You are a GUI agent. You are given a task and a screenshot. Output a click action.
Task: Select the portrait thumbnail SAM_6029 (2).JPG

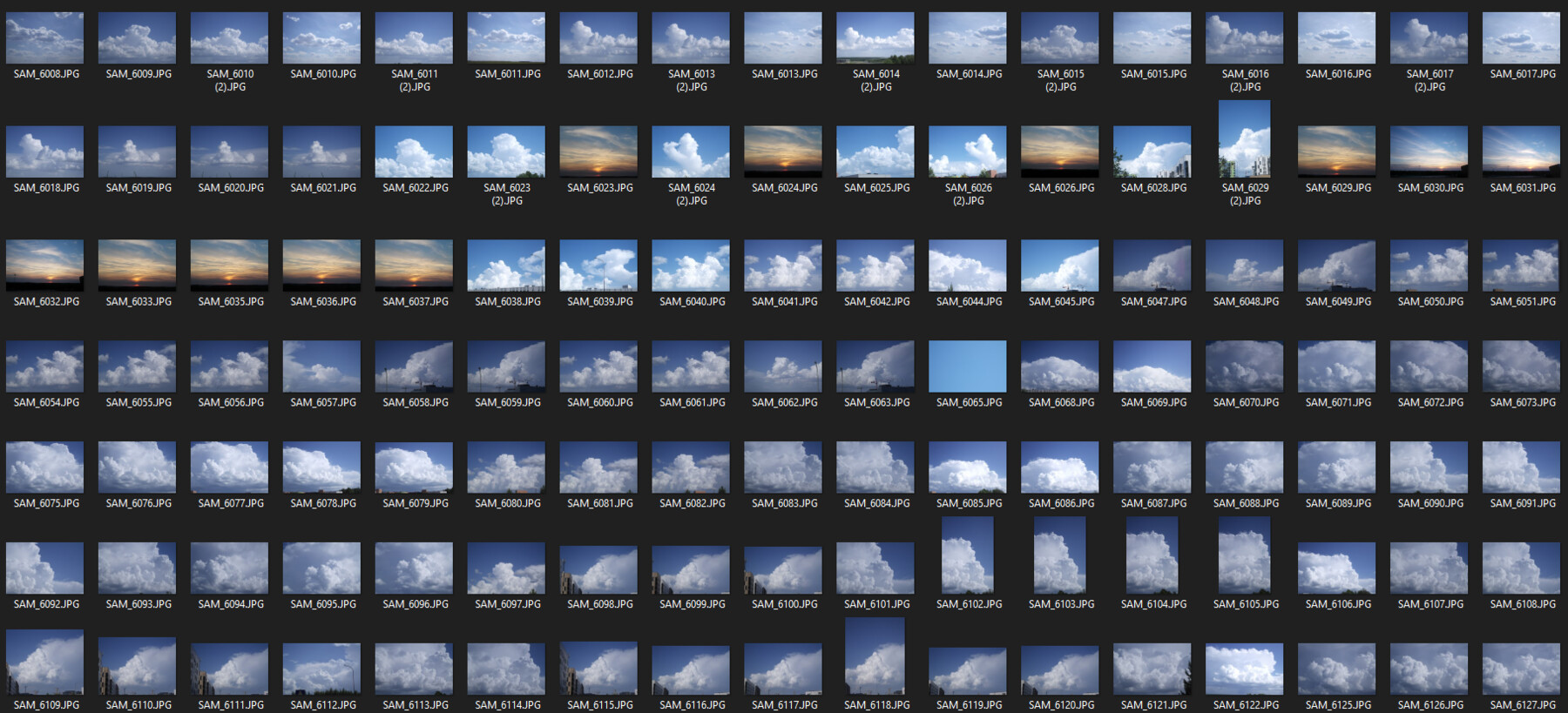[x=1246, y=139]
